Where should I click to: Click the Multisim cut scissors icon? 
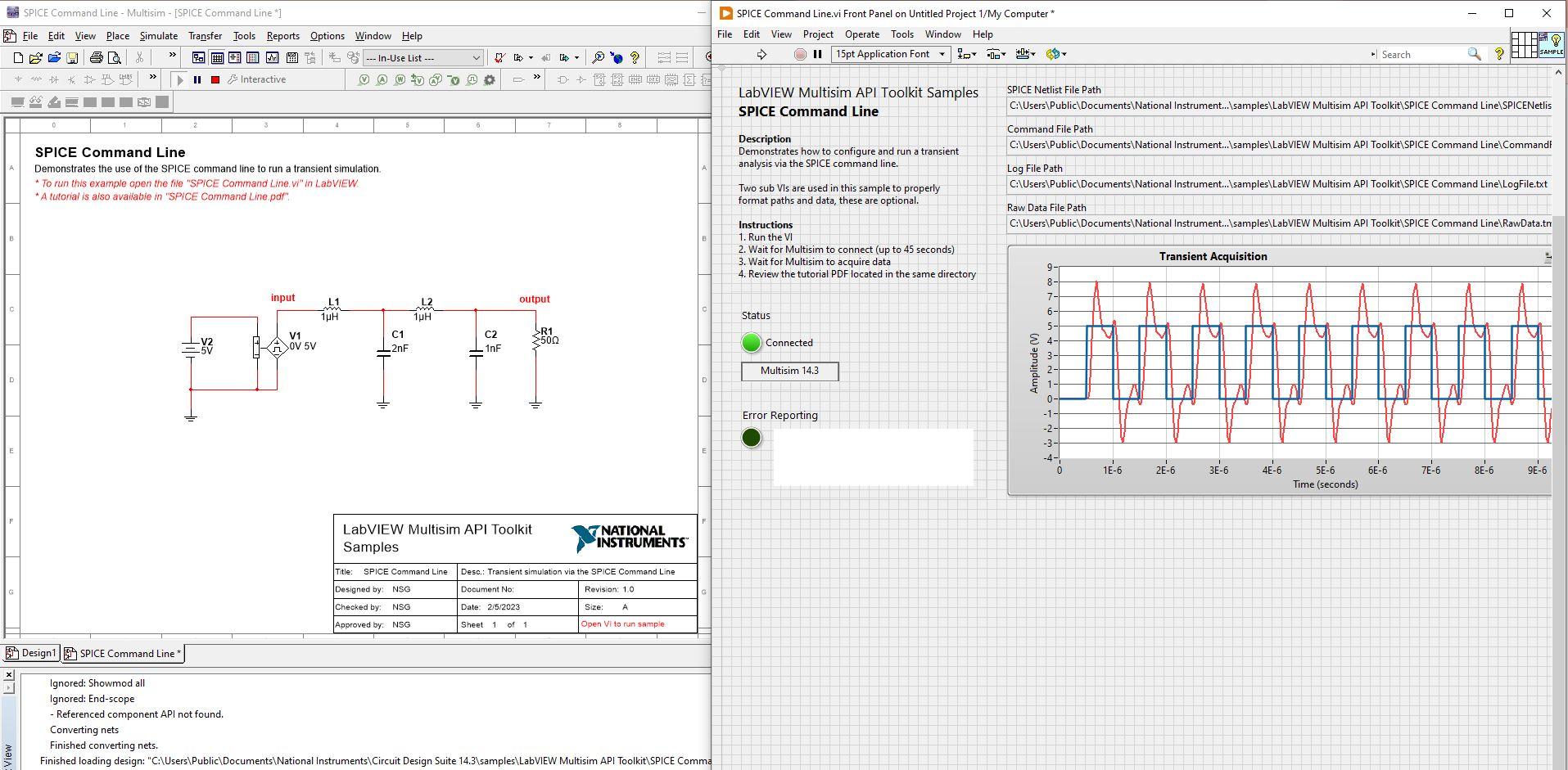coord(139,57)
